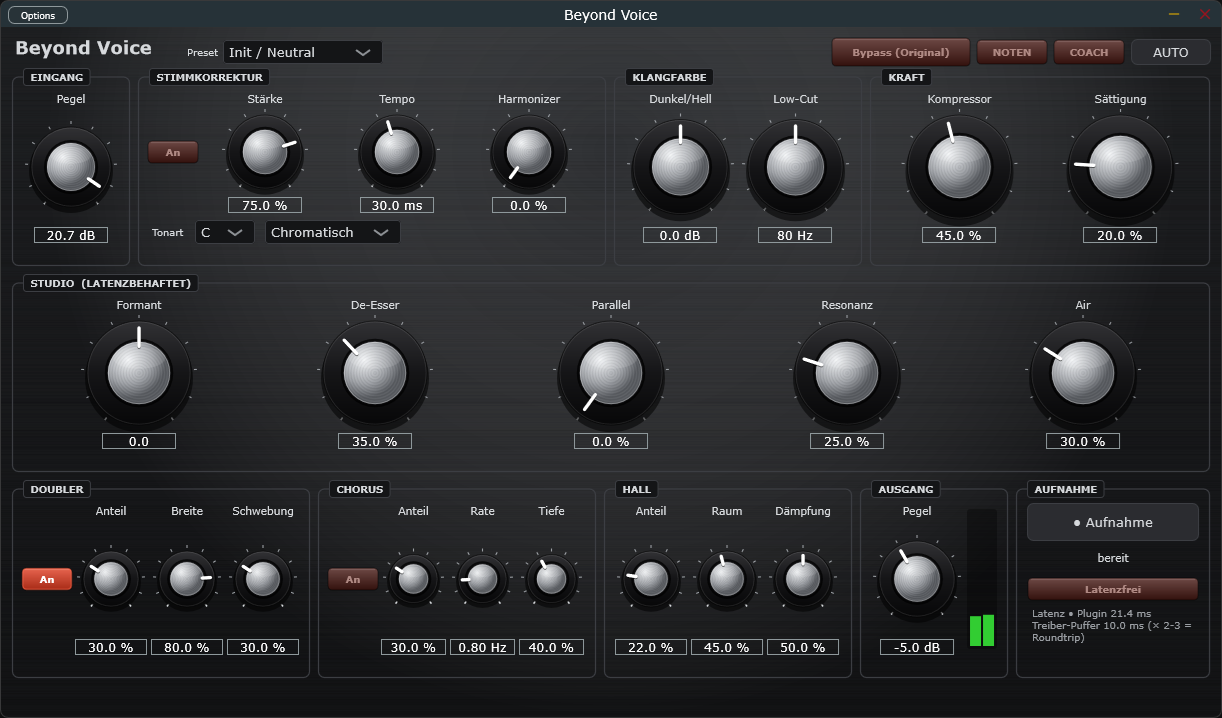This screenshot has height=718, width=1222.
Task: Toggle the Stimmkorrektur An switch
Action: (x=173, y=152)
